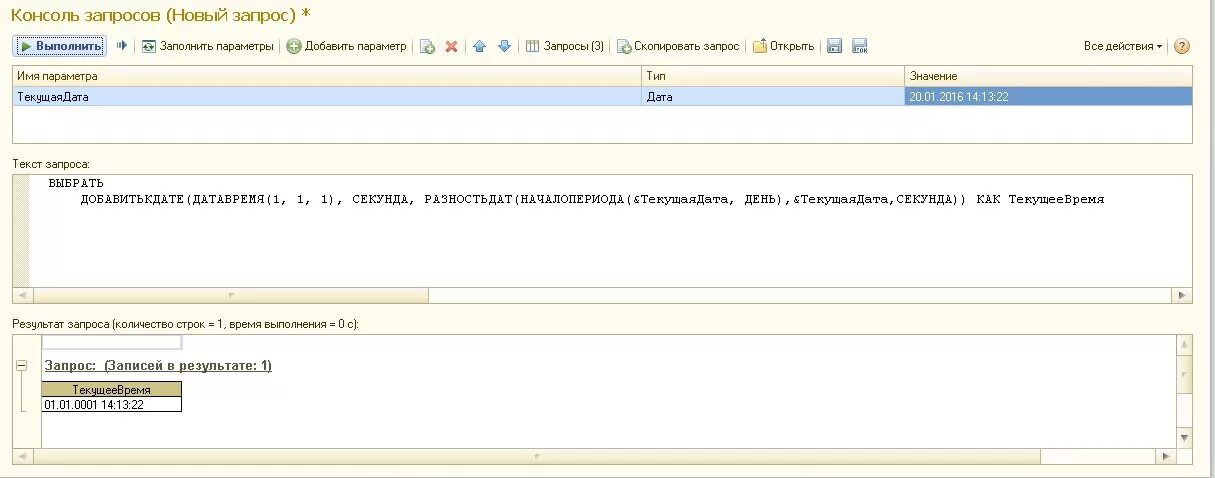This screenshot has height=478, width=1215.
Task: Click the save diskette icon
Action: (x=835, y=46)
